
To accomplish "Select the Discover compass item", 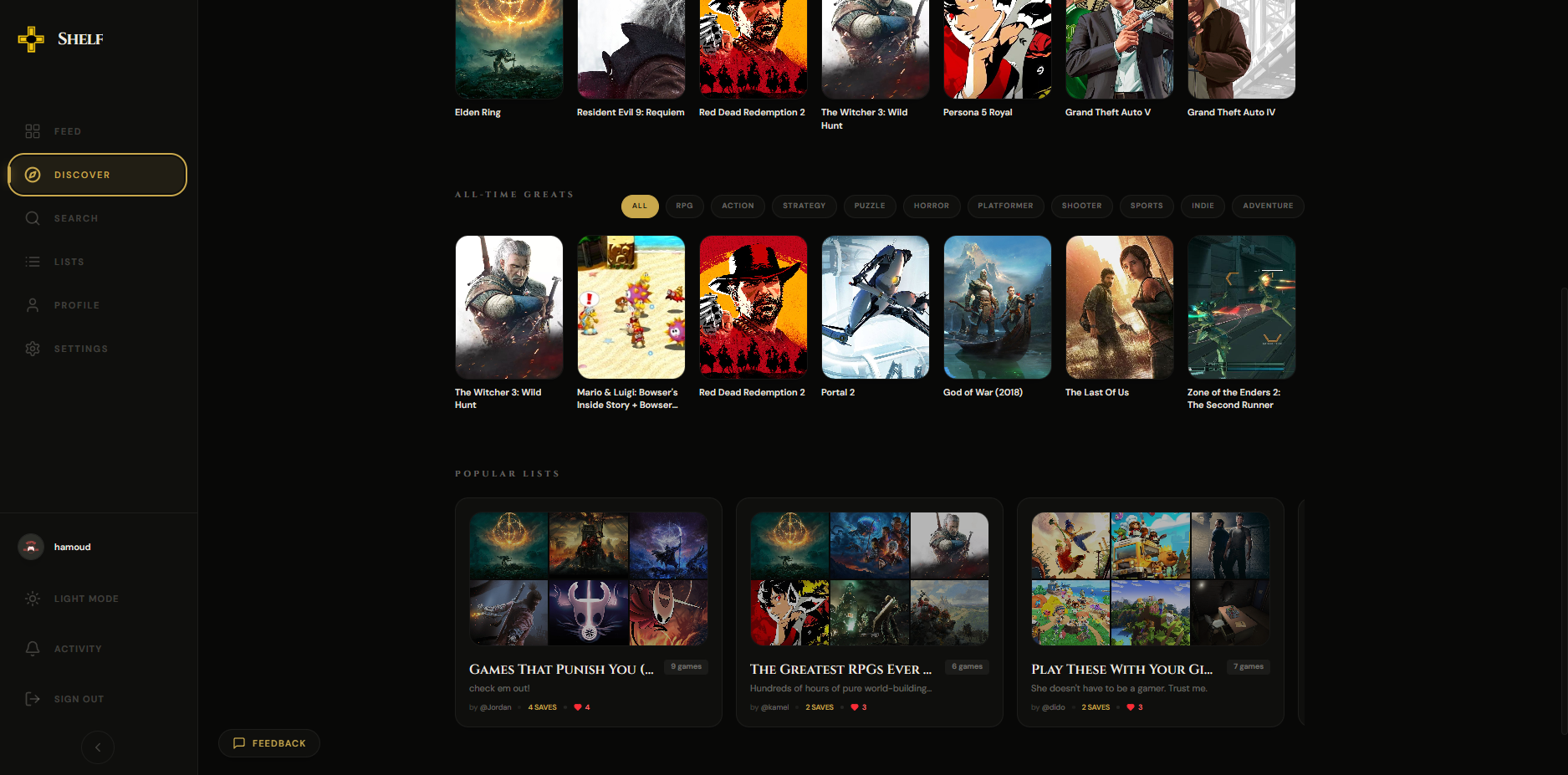I will 98,175.
